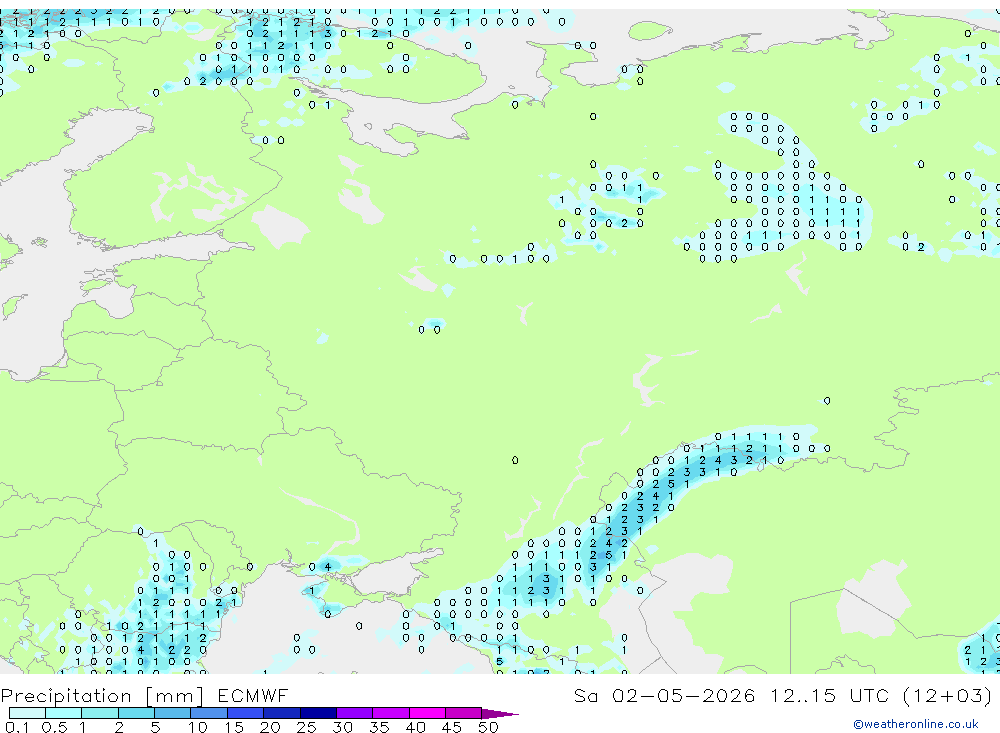Click the above-50 mm legend arrow tip
1000x733 pixels.
[500, 714]
